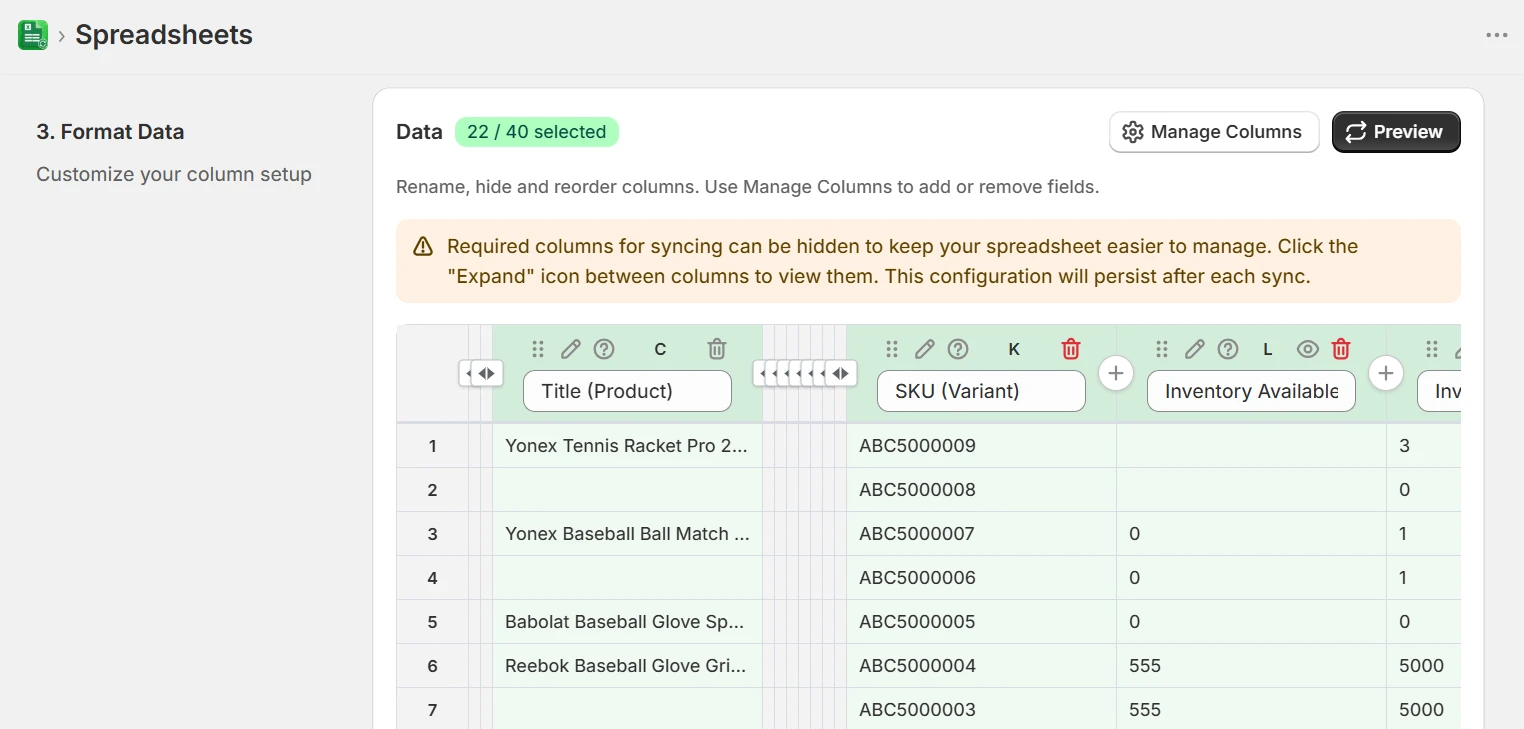Select cell Babolat Baseball Glove Sp...
The height and width of the screenshot is (729, 1524).
627,622
